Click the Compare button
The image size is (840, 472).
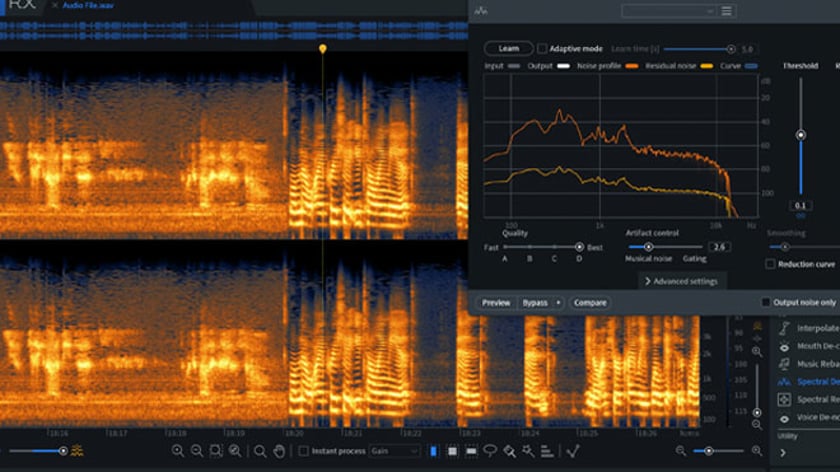click(590, 302)
